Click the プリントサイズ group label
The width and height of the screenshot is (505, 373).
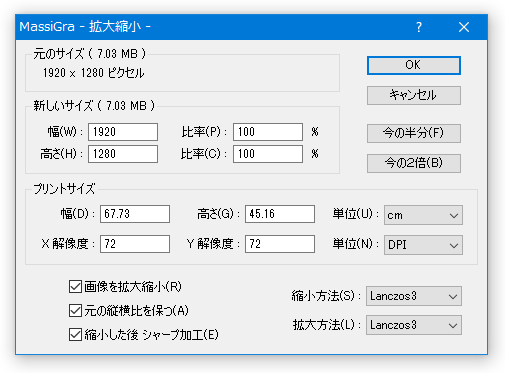(64, 189)
